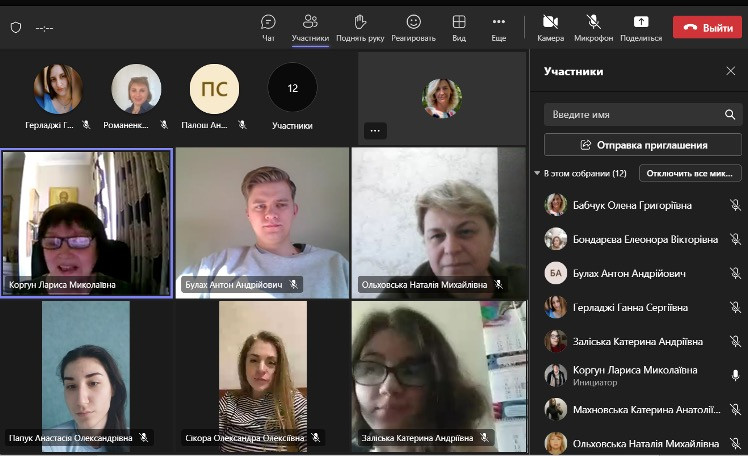Select Булах Антон Андрійович in participants list
Viewport: 748px width, 456px height.
(x=638, y=273)
